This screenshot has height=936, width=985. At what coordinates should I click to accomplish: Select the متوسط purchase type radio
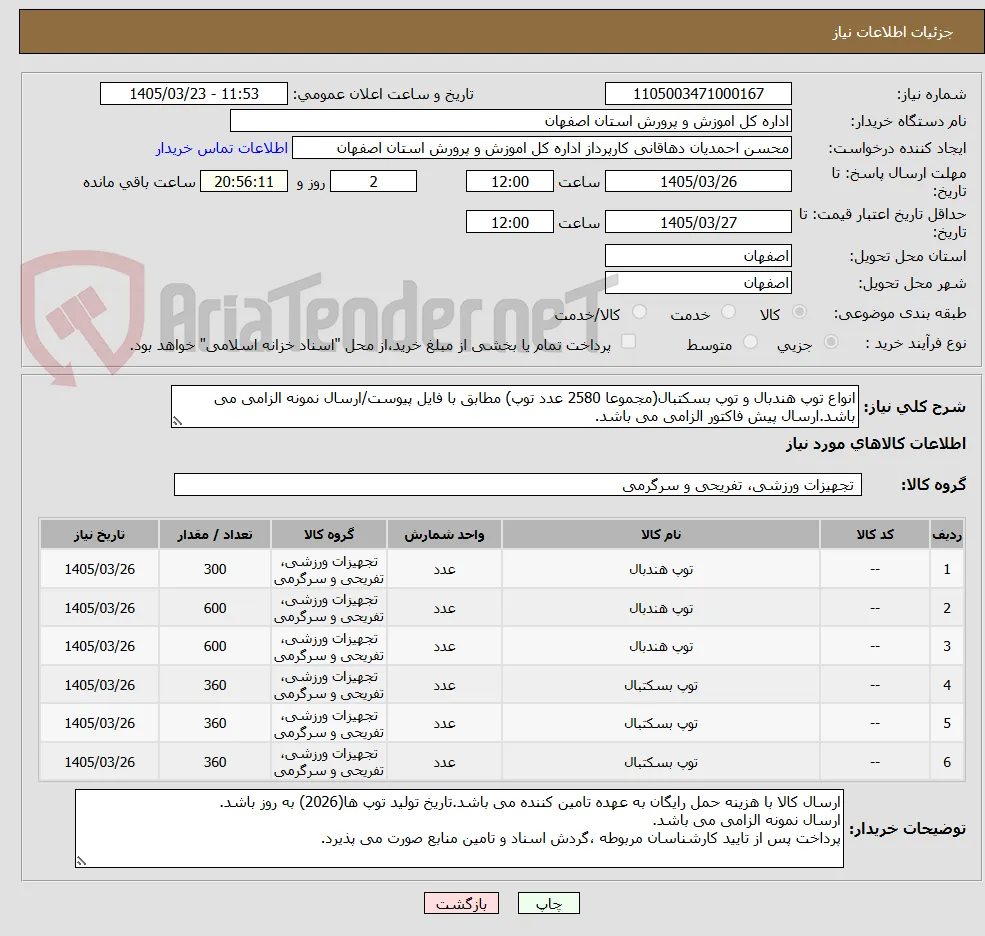coord(749,342)
